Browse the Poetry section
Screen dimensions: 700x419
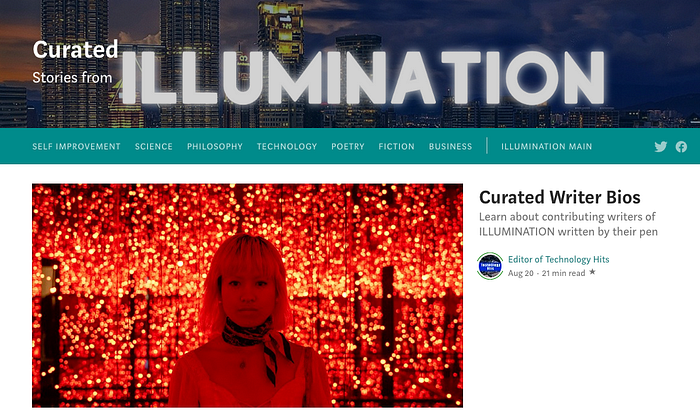pyautogui.click(x=348, y=146)
